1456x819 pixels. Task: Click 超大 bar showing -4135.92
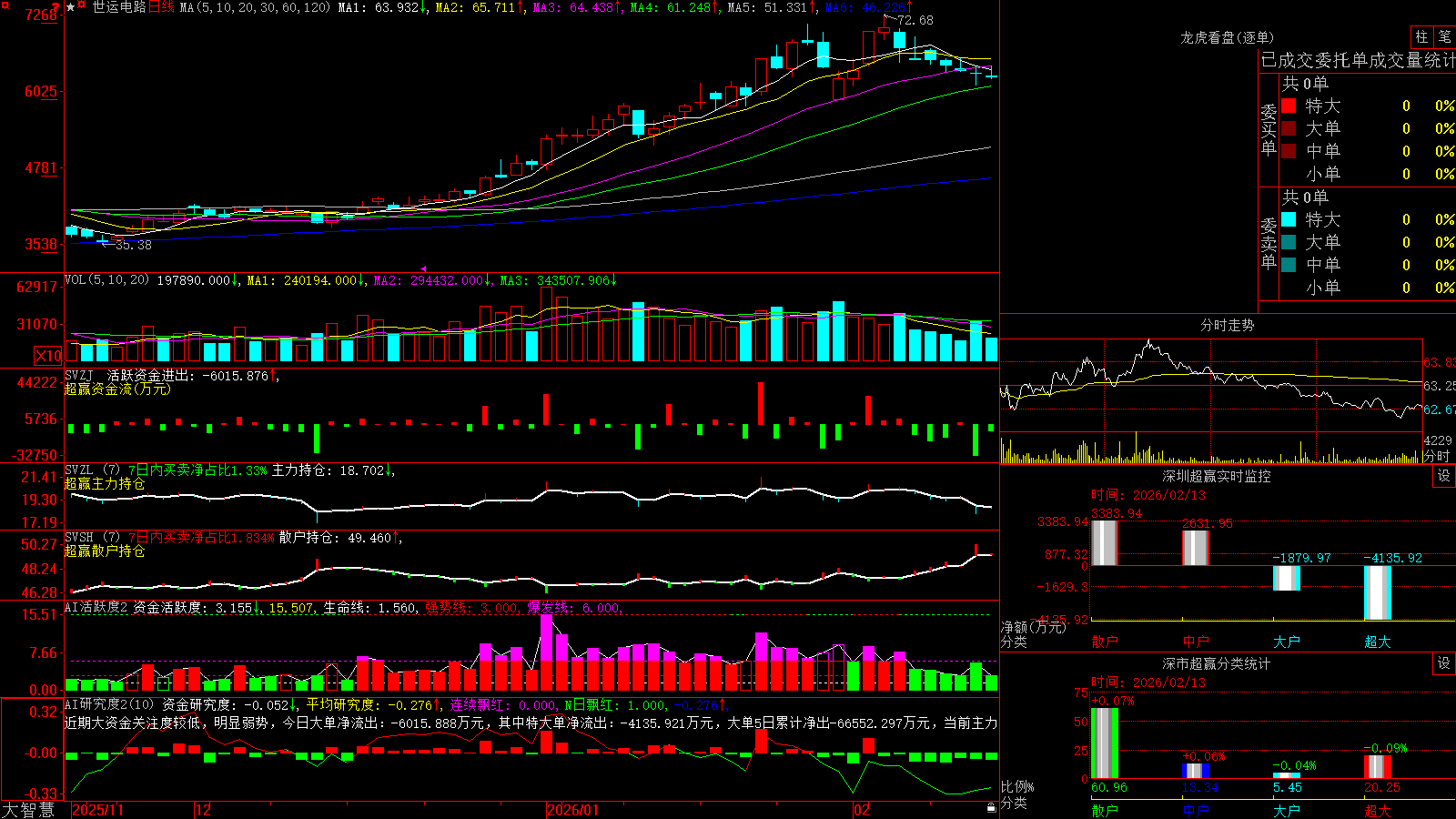(1378, 592)
